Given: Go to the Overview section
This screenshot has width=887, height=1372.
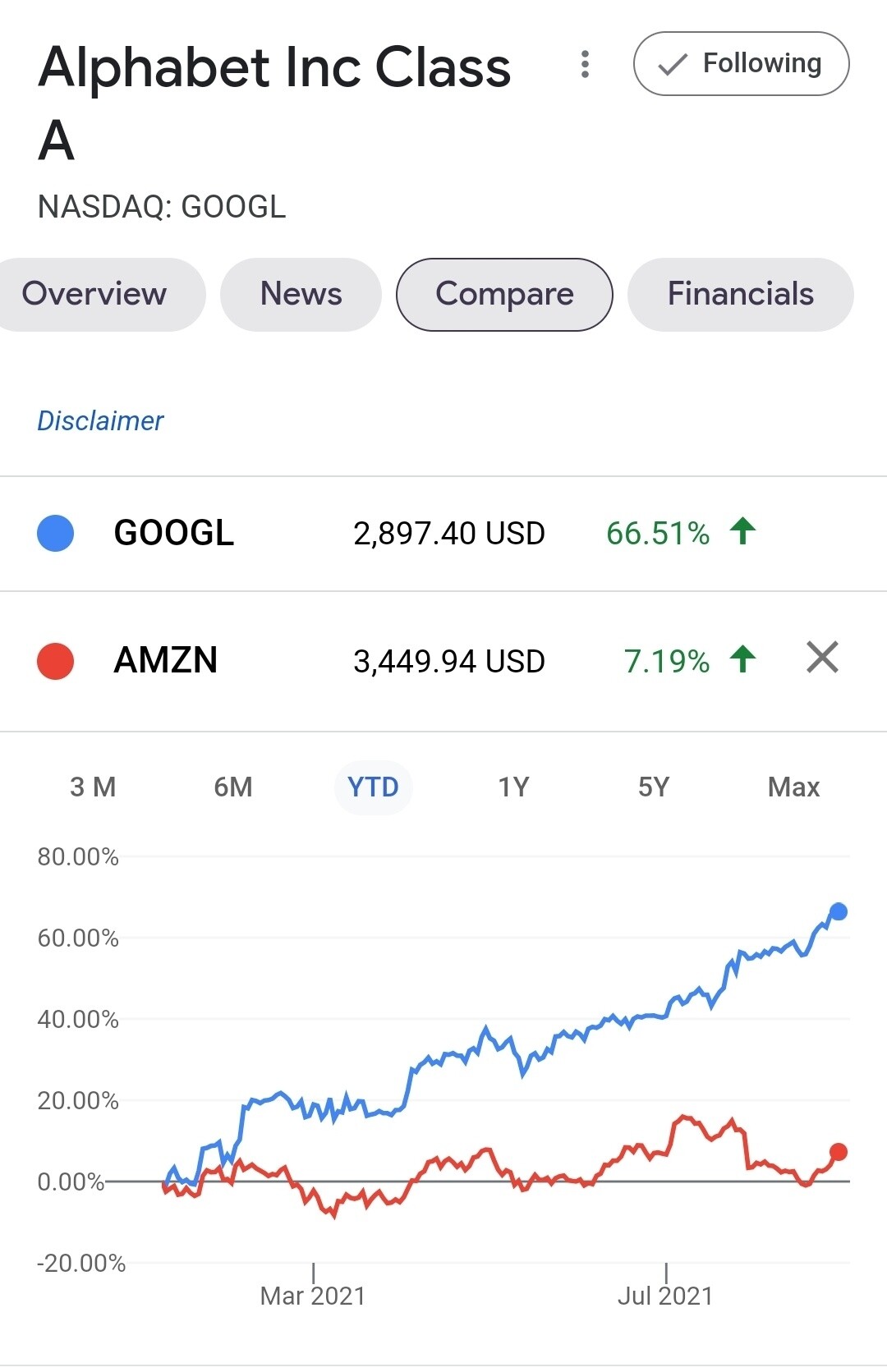Looking at the screenshot, I should (95, 294).
